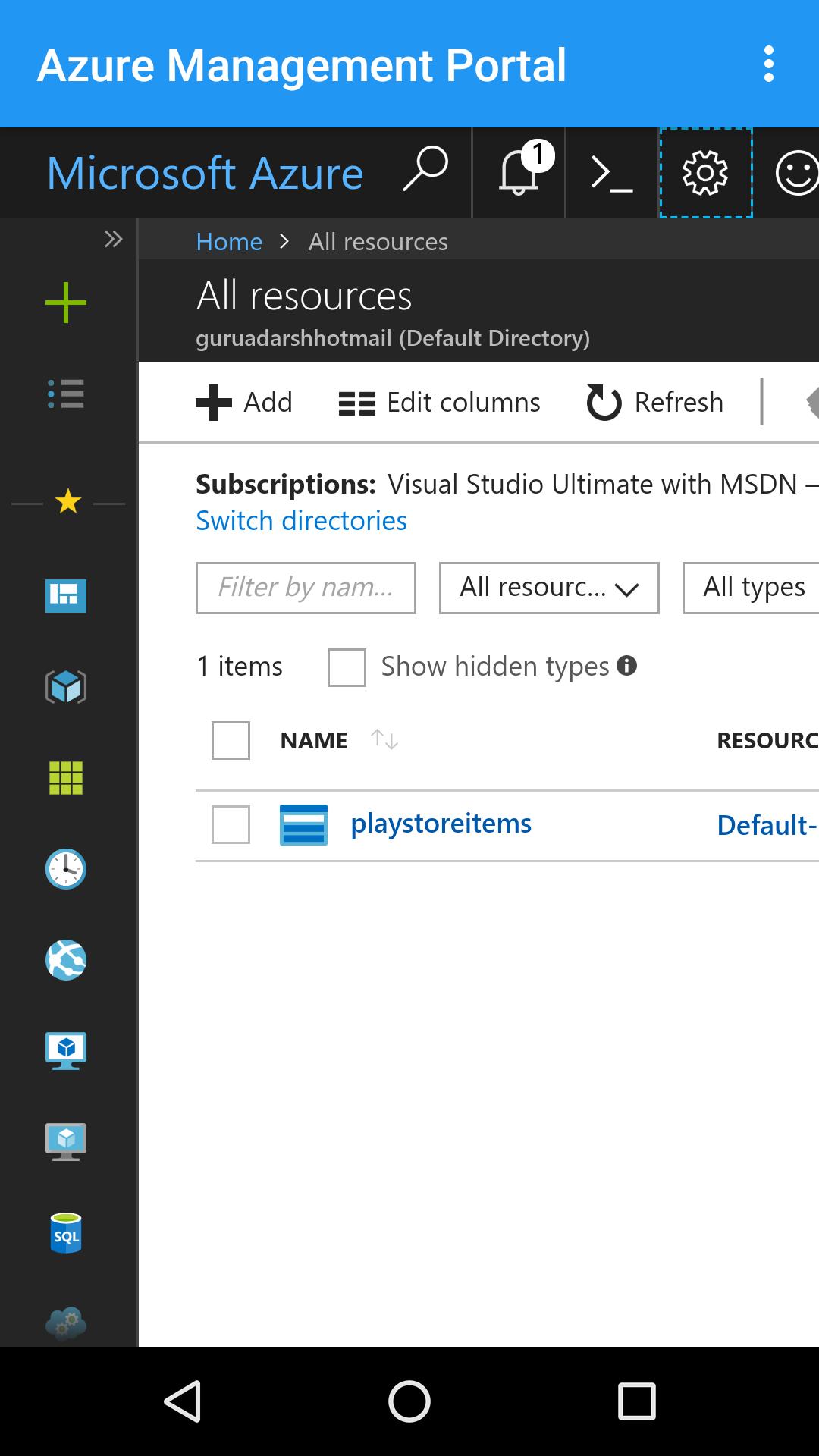Expand the sidebar with double chevron
This screenshot has height=1456, width=819.
coord(113,240)
